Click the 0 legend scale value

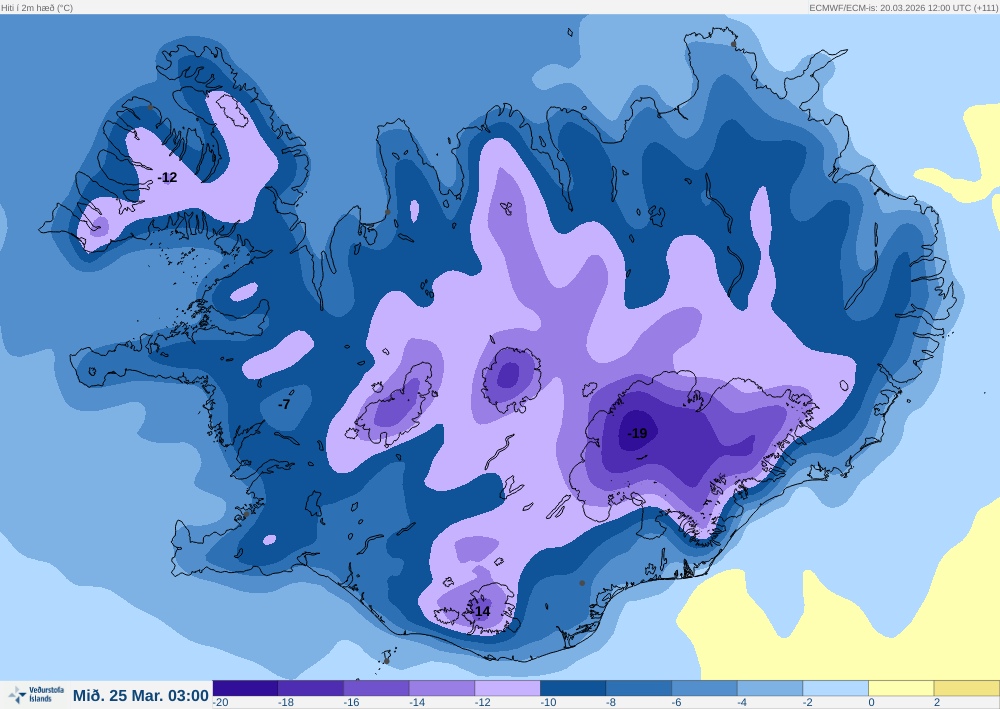click(871, 703)
